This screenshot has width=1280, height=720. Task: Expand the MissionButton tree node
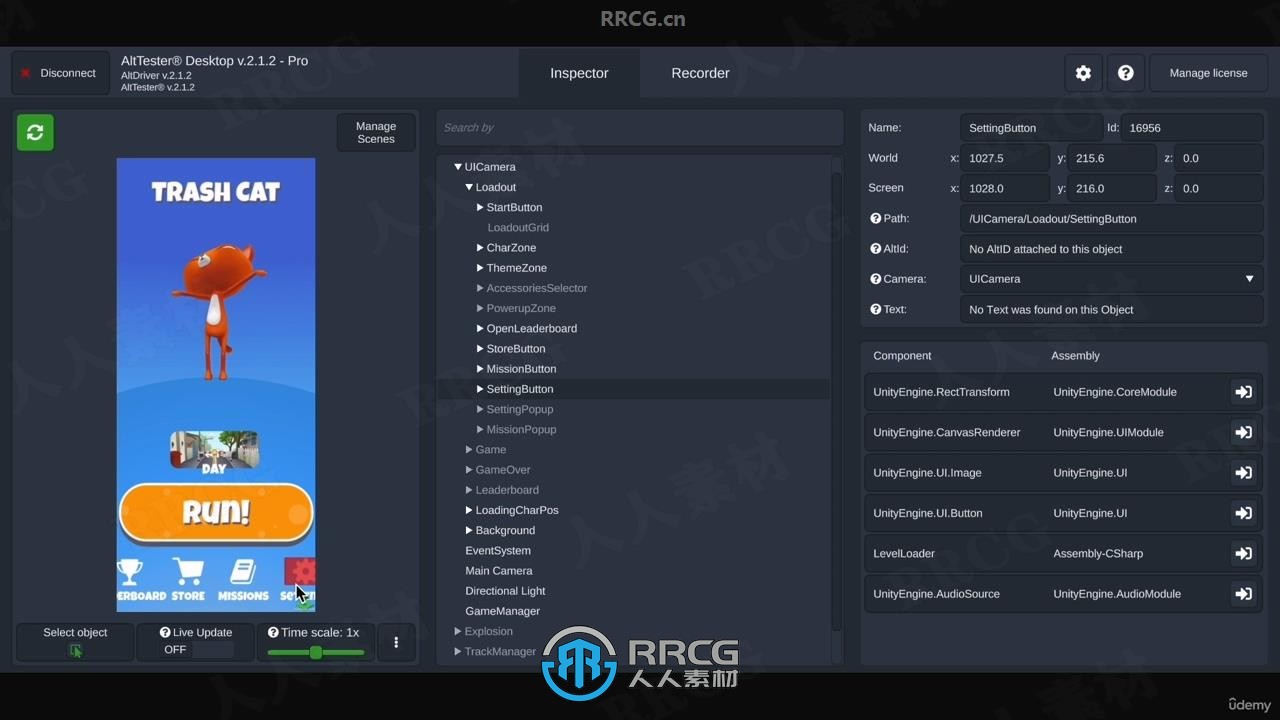tap(480, 369)
